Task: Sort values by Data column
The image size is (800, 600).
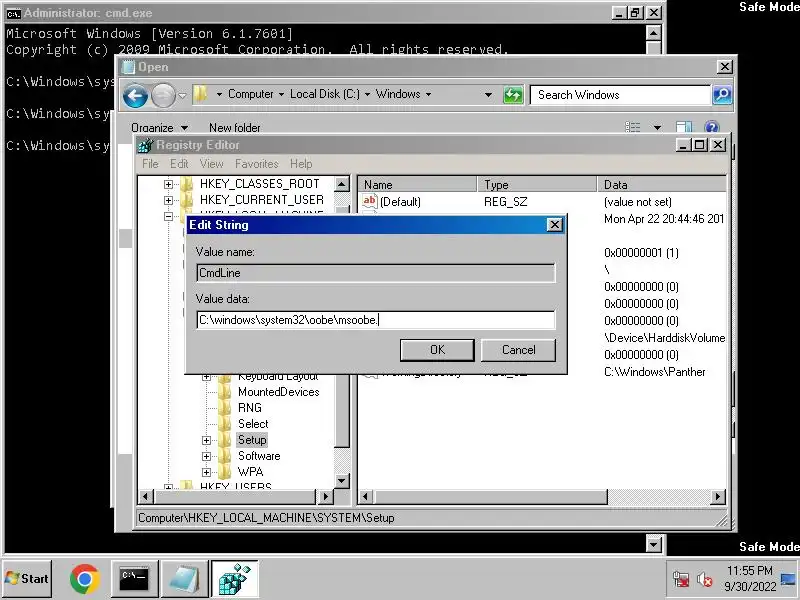Action: [x=661, y=185]
